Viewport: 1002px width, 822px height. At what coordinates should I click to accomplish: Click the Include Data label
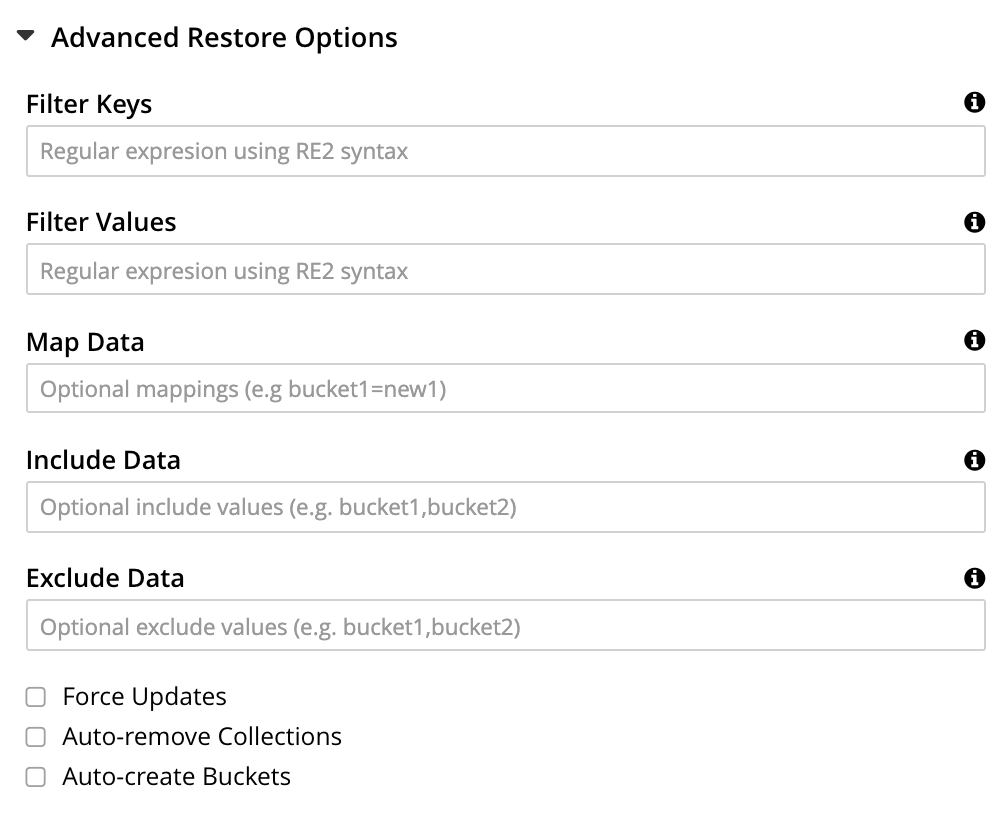pos(103,461)
